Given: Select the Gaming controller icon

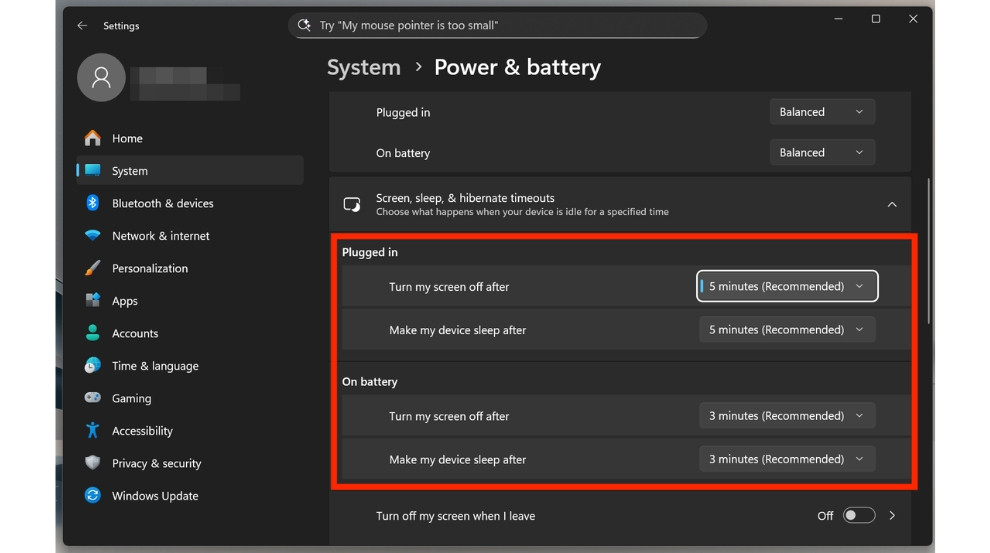Looking at the screenshot, I should click(x=93, y=398).
